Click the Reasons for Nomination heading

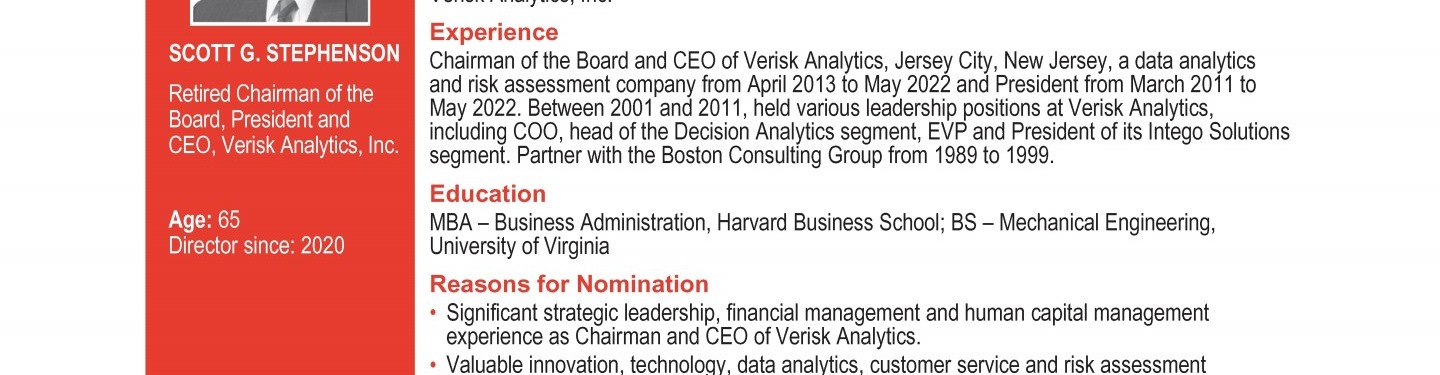click(x=569, y=283)
